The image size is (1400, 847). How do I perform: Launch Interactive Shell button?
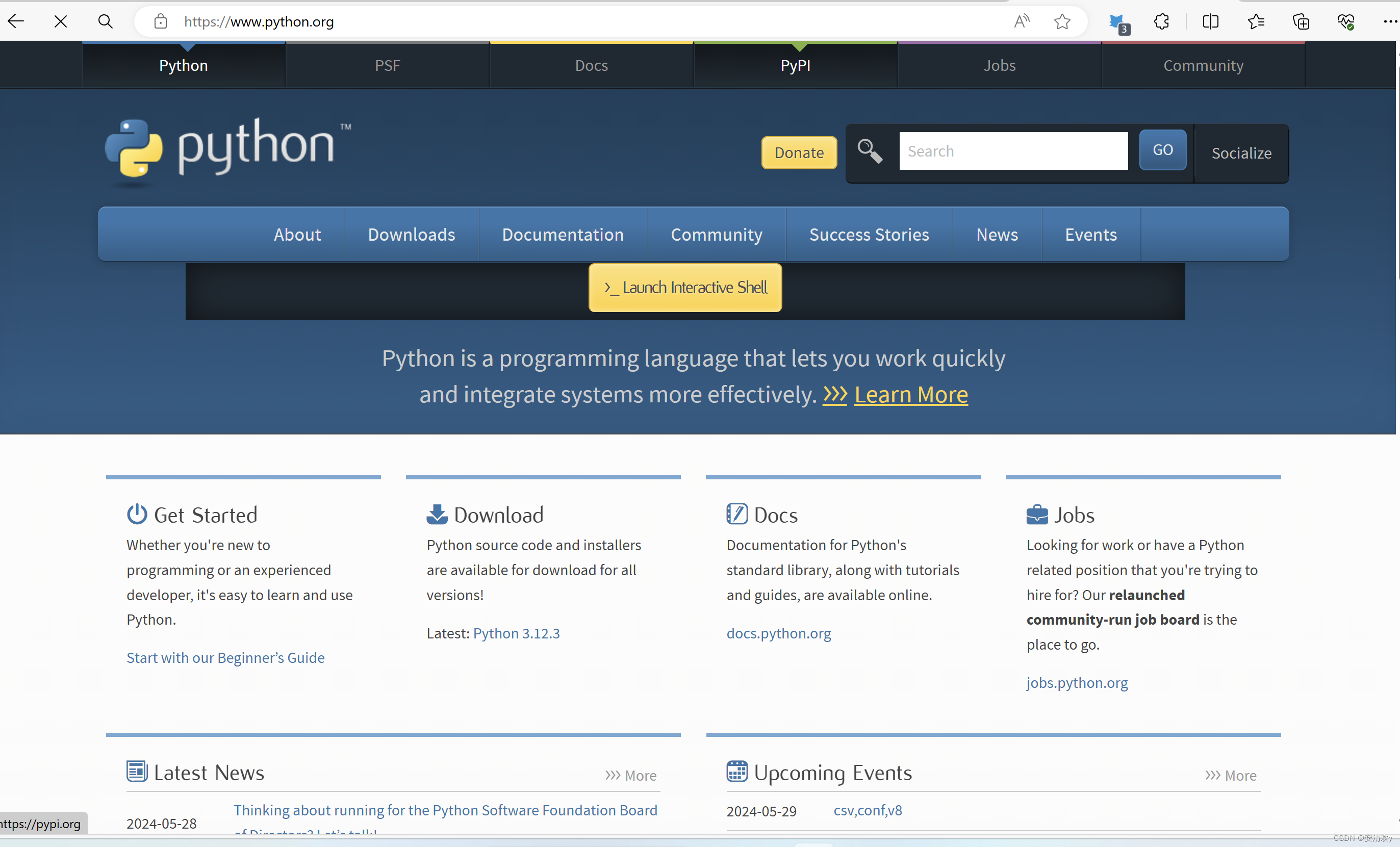click(685, 288)
